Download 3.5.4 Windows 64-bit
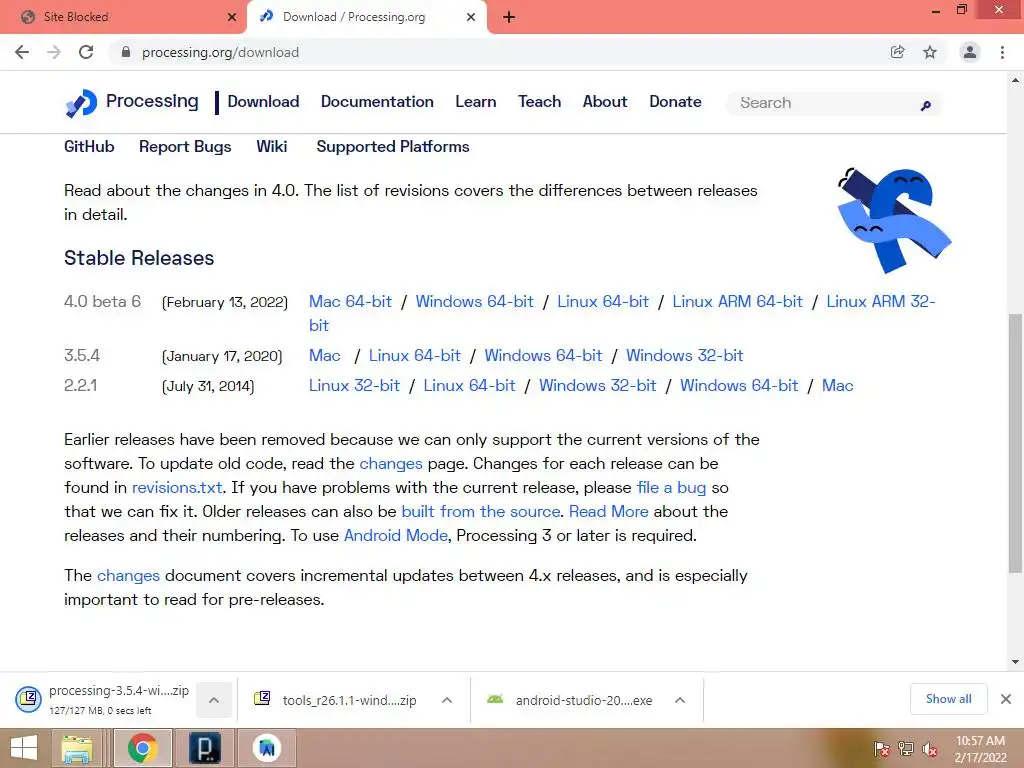This screenshot has height=768, width=1024. (x=543, y=356)
